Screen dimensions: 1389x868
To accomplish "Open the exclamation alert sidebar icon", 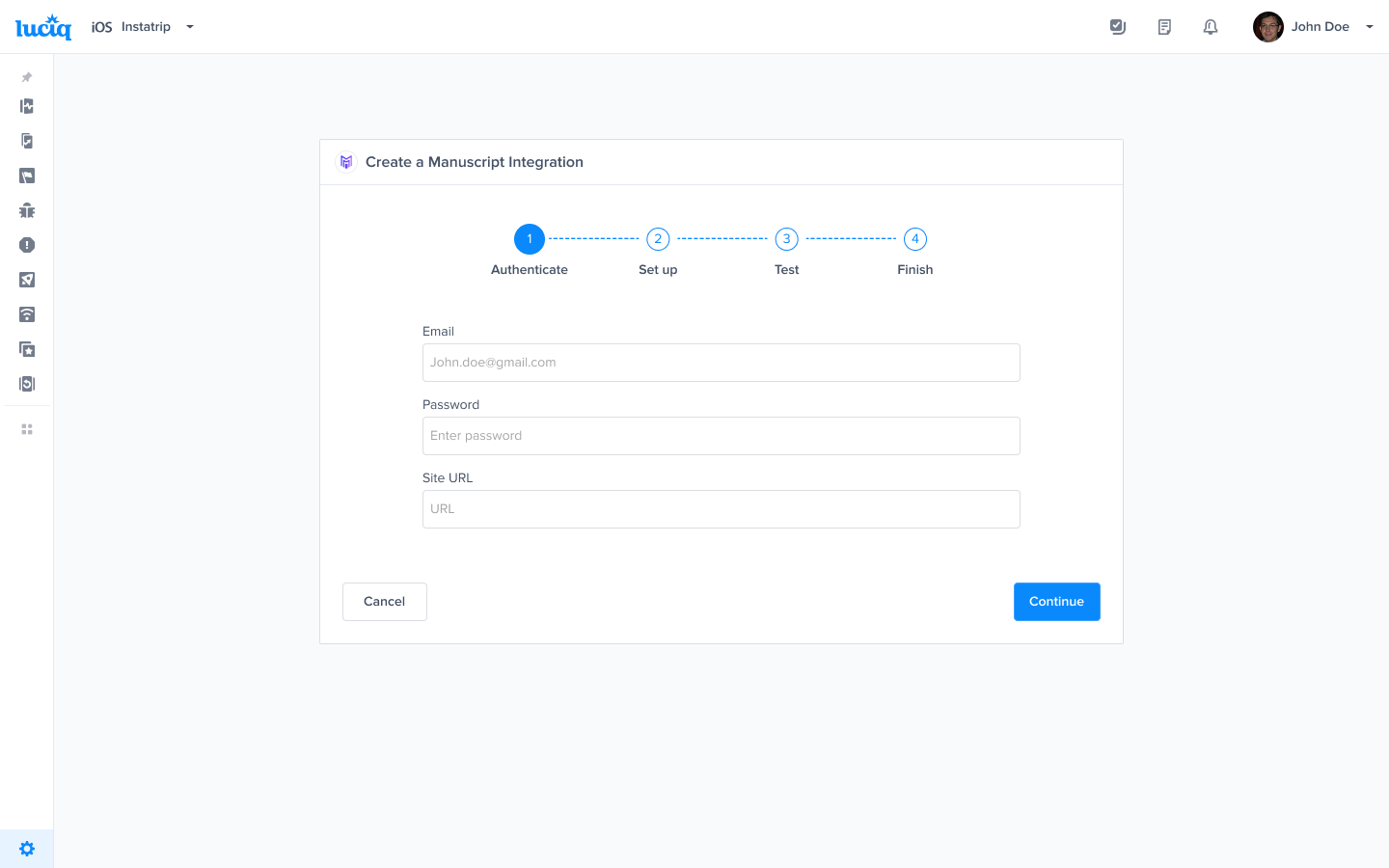I will point(27,245).
